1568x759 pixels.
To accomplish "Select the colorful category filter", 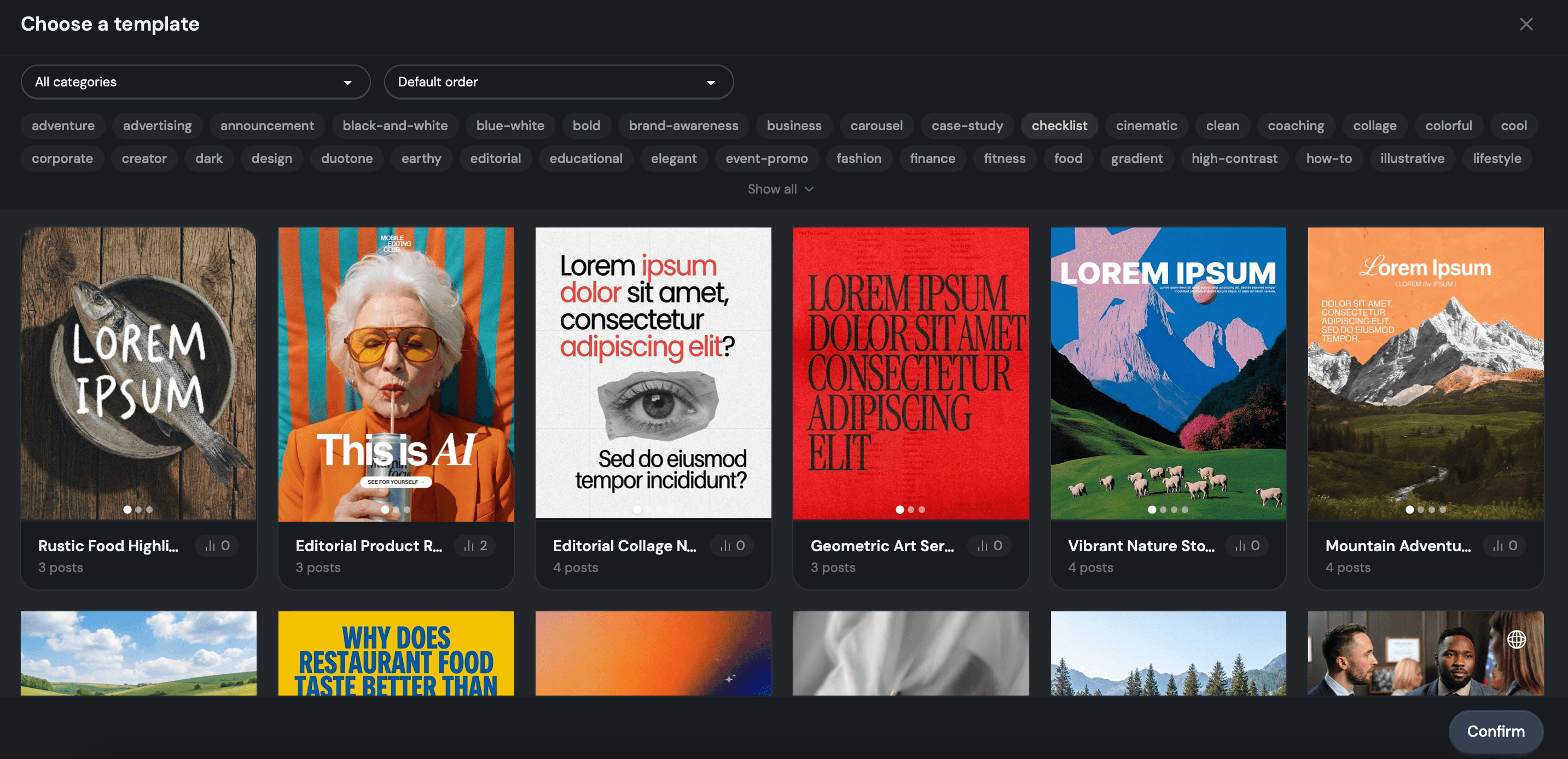I will point(1449,125).
